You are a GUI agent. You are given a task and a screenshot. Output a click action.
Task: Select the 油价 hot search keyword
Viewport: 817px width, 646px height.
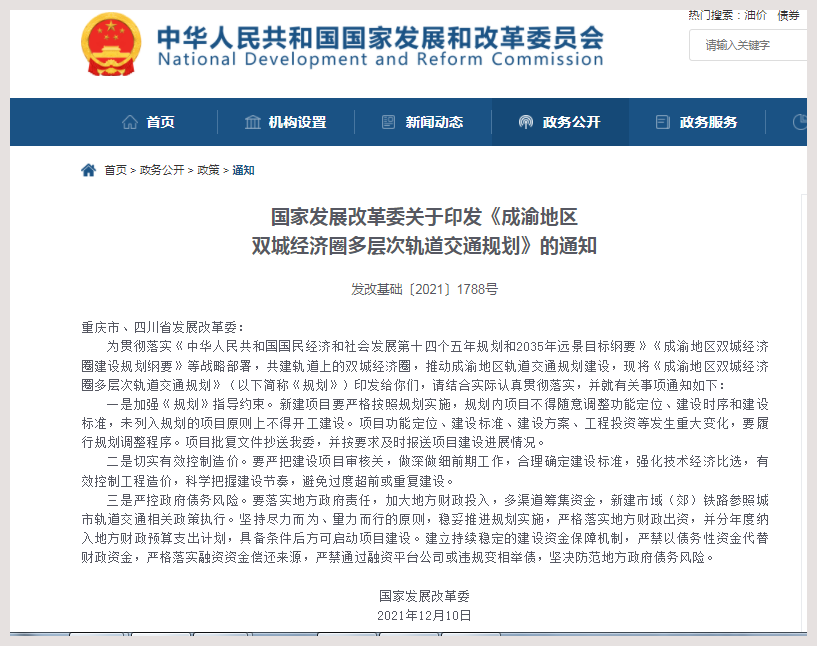pos(755,15)
